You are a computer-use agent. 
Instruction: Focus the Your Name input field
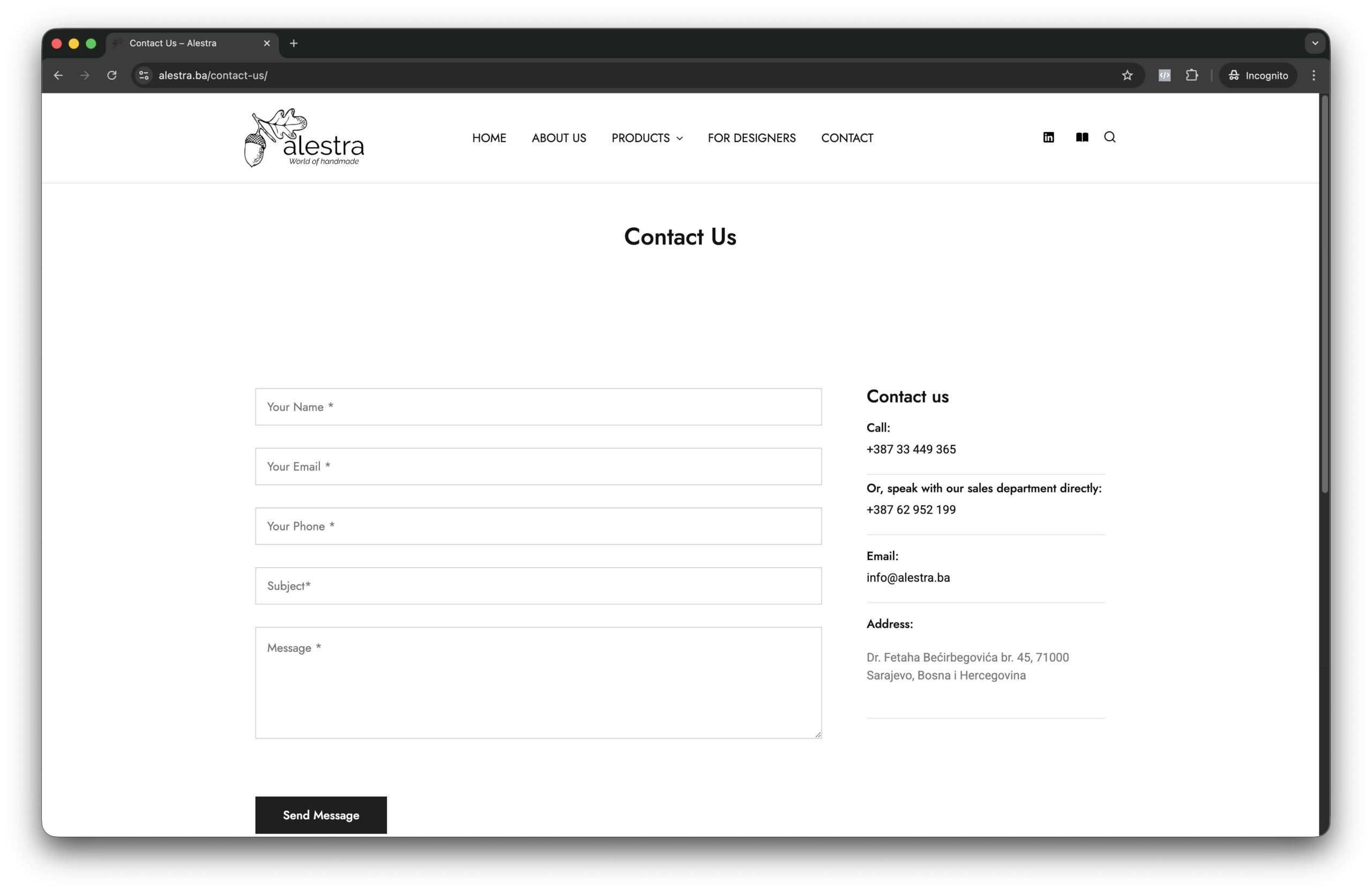point(539,407)
